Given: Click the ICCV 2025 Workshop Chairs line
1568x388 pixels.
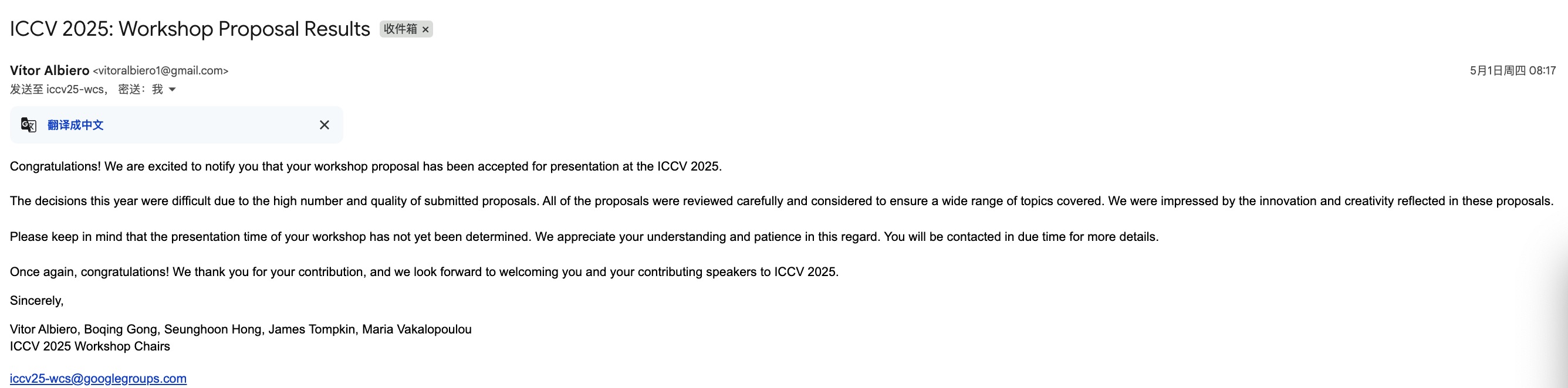Looking at the screenshot, I should (89, 346).
